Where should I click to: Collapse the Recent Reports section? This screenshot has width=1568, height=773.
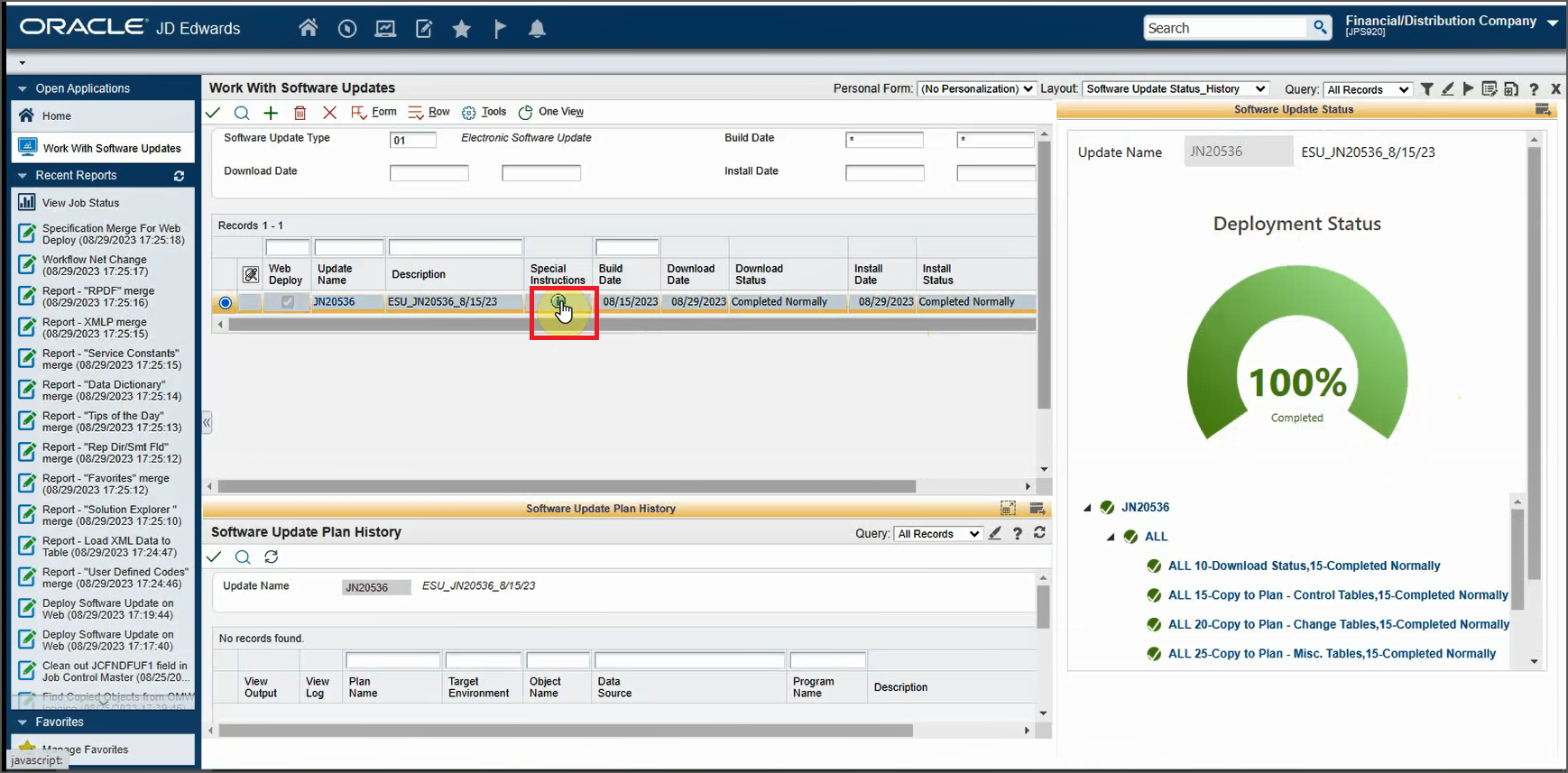click(23, 176)
